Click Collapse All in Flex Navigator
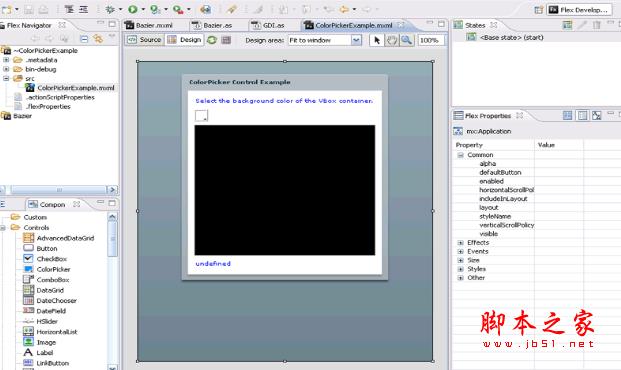The height and width of the screenshot is (370, 621). tap(84, 38)
